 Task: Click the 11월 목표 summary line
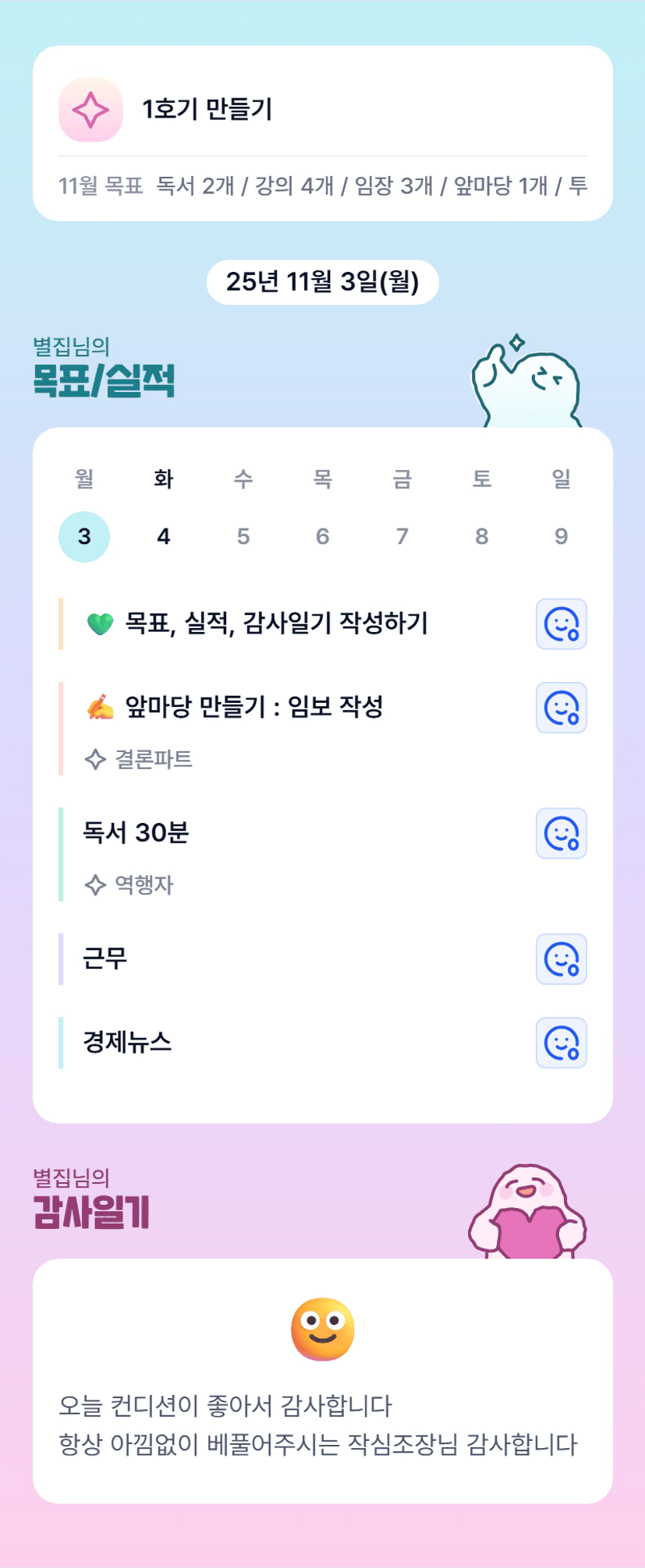(322, 186)
